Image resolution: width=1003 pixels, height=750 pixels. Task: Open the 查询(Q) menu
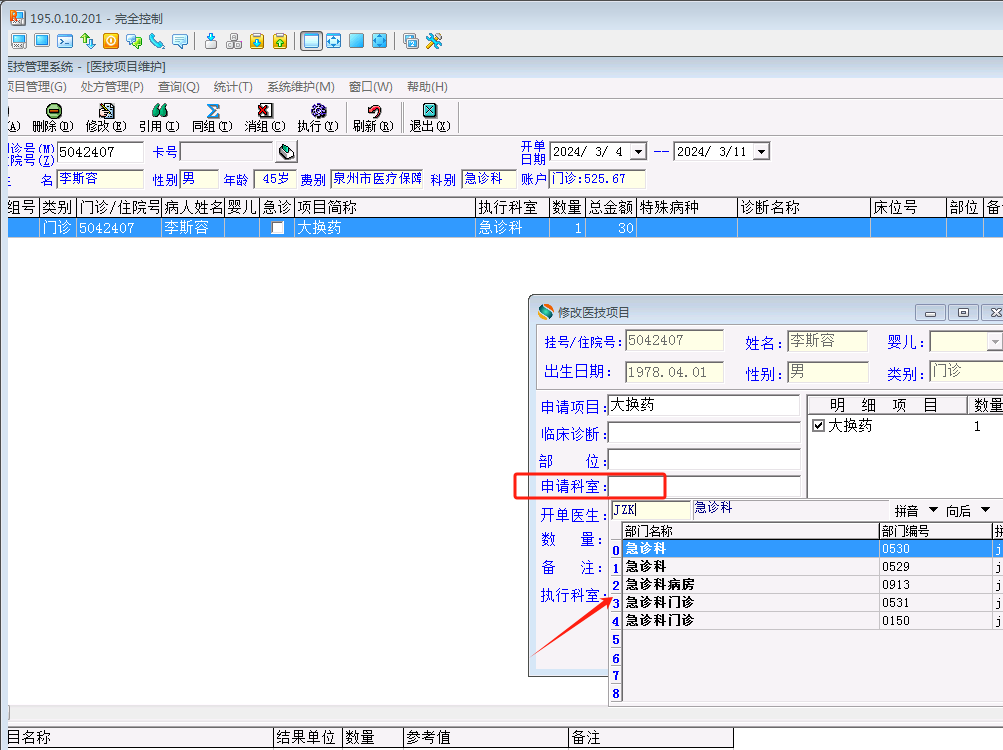[x=178, y=86]
